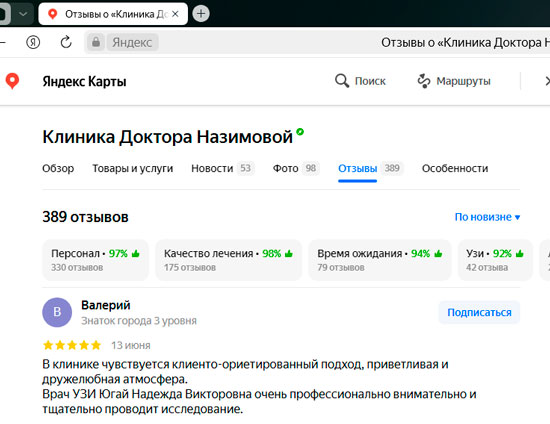Filter reviews by Качество лечения chip
Image resolution: width=550 pixels, height=424 pixels.
[x=228, y=260]
